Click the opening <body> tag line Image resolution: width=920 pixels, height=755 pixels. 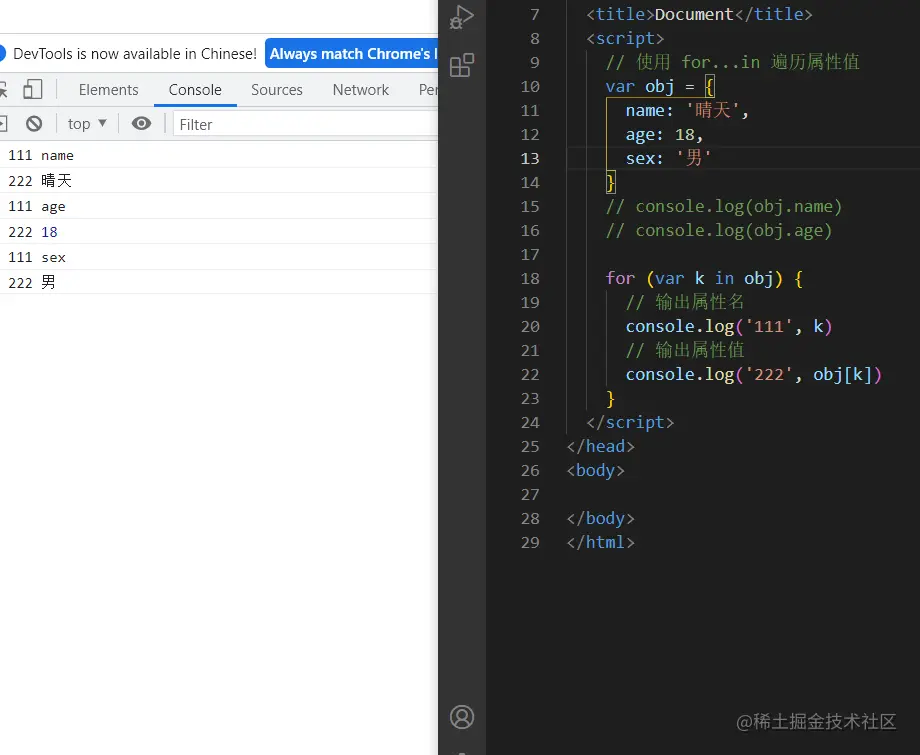pyautogui.click(x=596, y=470)
